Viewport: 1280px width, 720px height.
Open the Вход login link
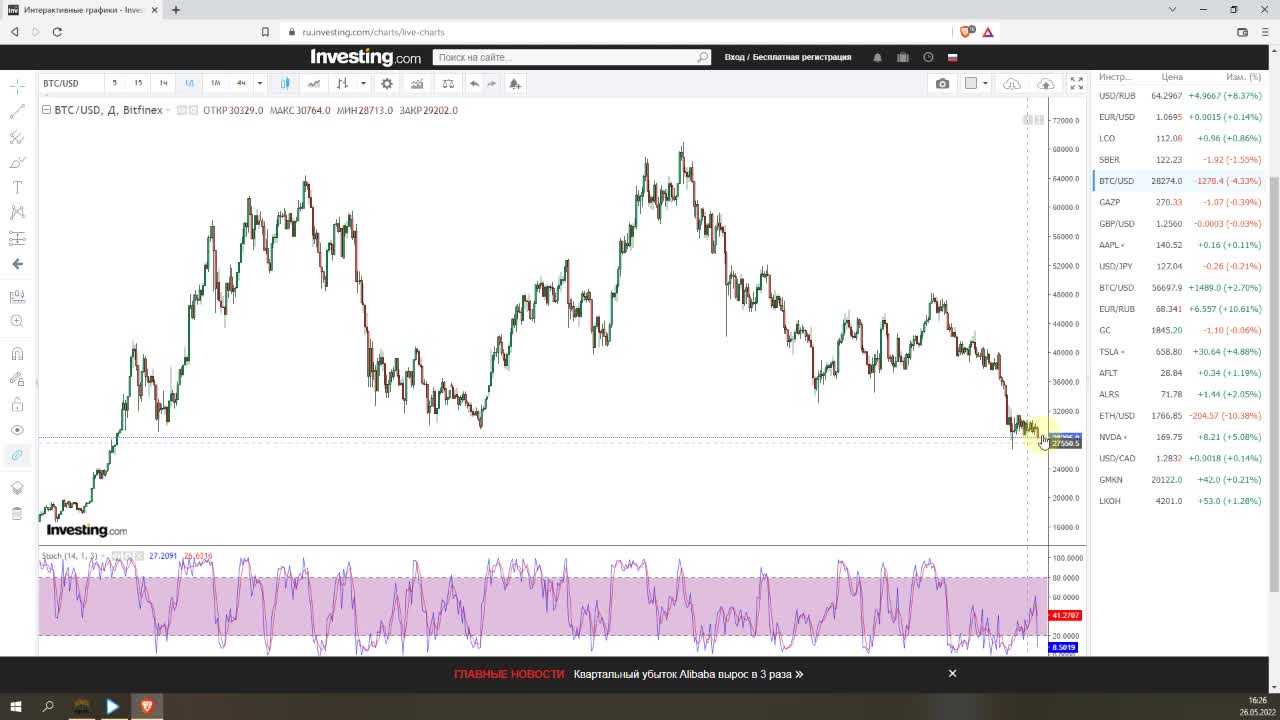(734, 57)
